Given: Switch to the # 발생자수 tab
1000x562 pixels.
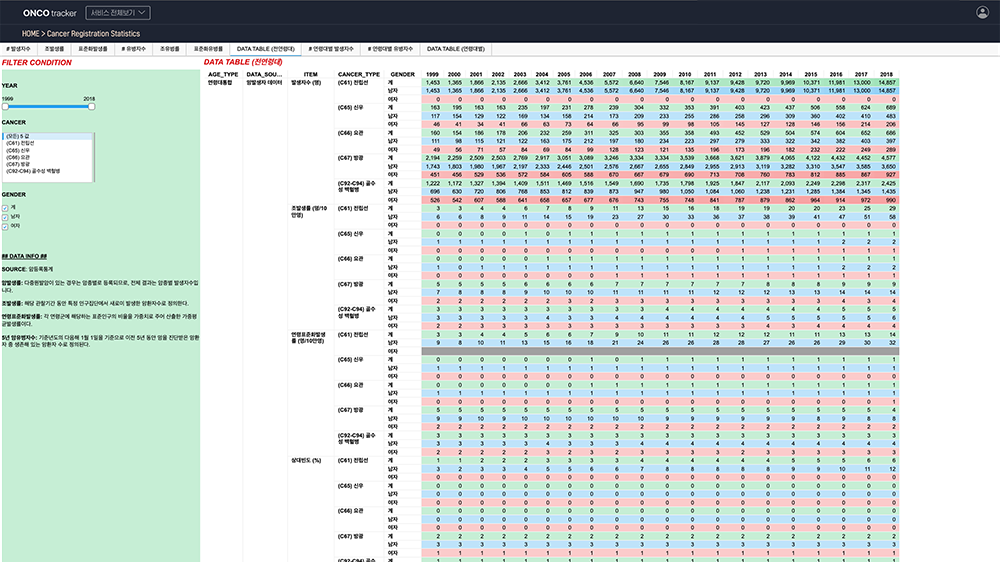Looking at the screenshot, I should (x=19, y=48).
